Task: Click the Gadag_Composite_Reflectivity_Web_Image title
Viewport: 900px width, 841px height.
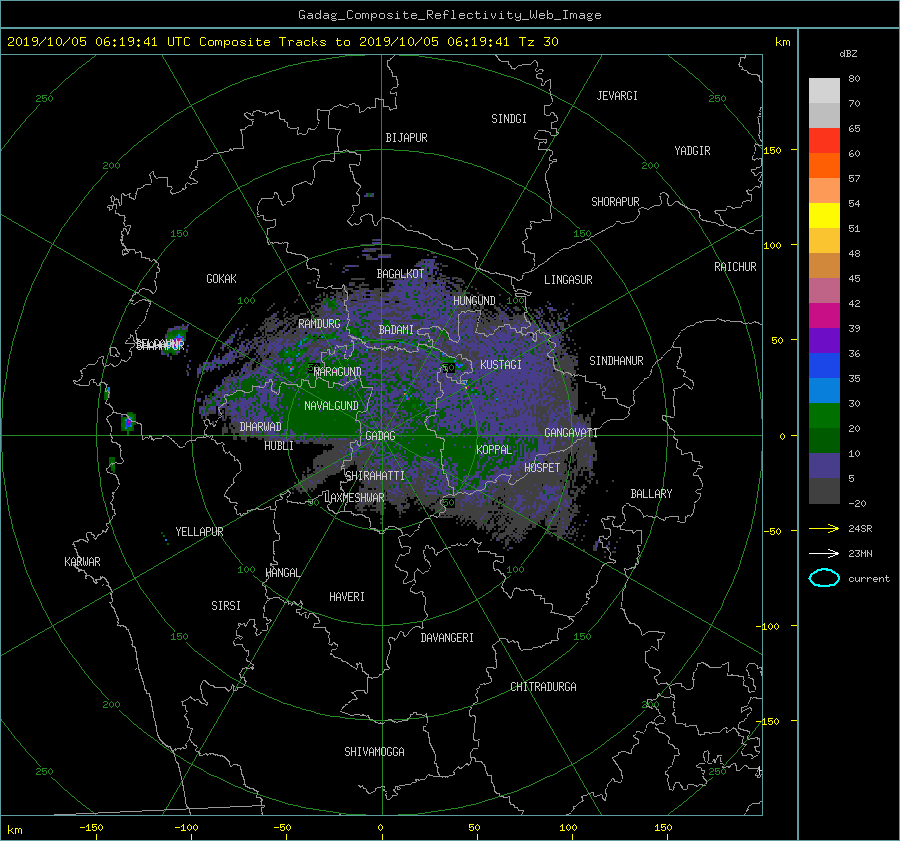Action: (449, 15)
